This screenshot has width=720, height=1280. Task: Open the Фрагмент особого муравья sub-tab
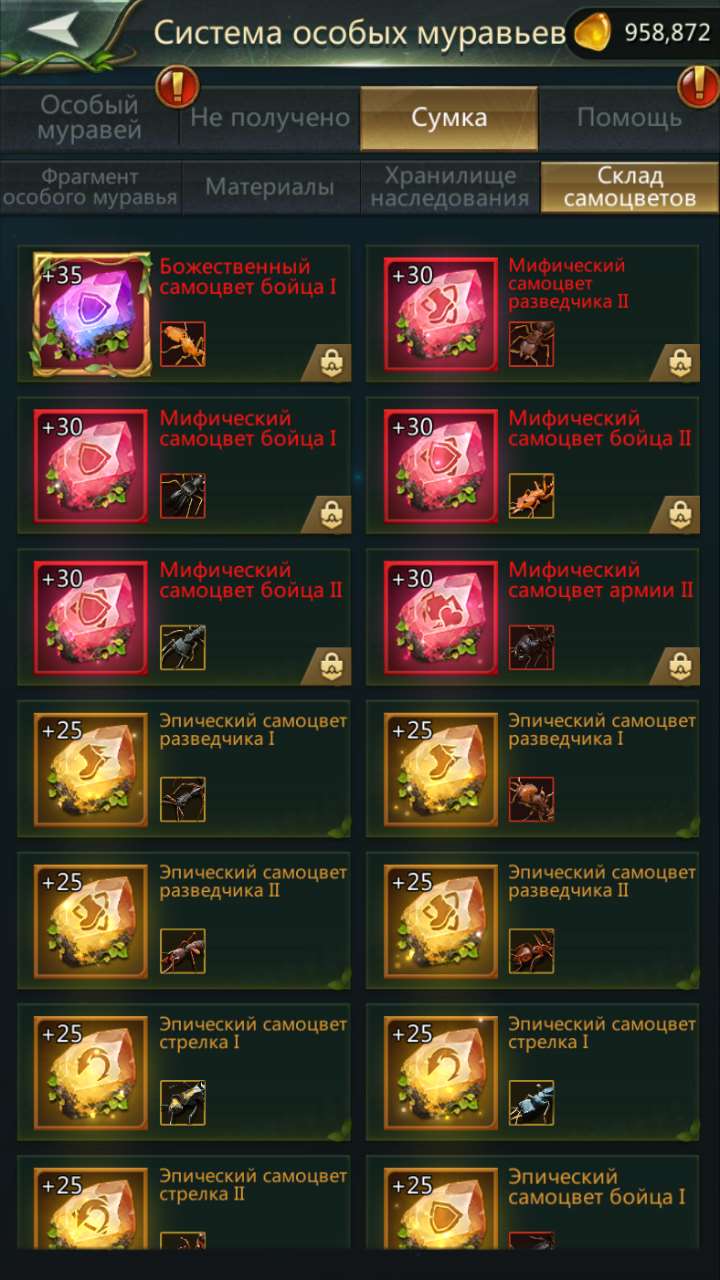90,187
